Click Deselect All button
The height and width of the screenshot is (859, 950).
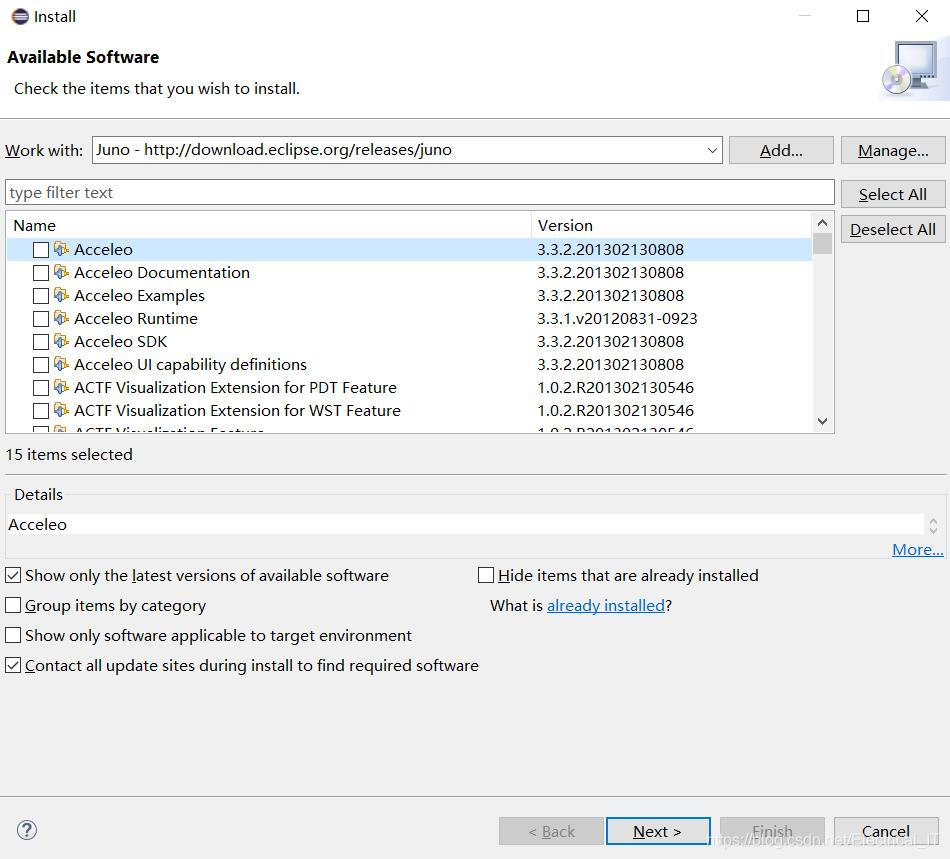(893, 230)
